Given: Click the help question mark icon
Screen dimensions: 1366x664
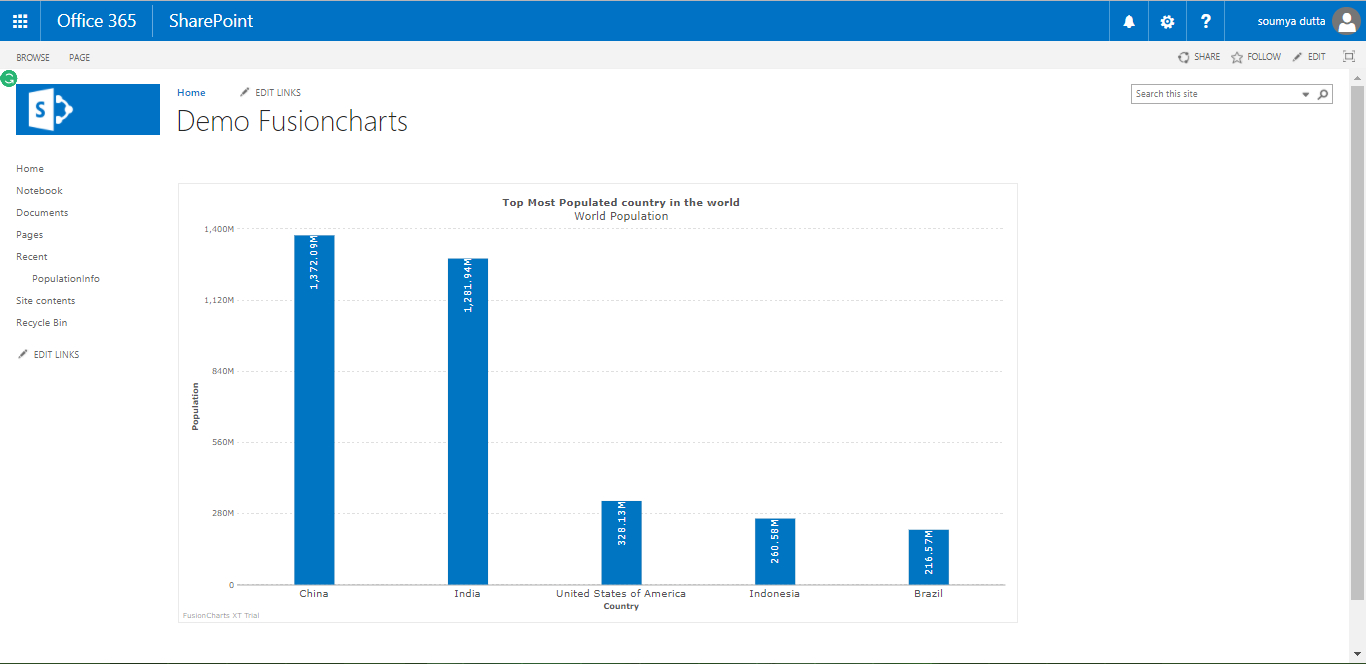Looking at the screenshot, I should click(x=1206, y=21).
